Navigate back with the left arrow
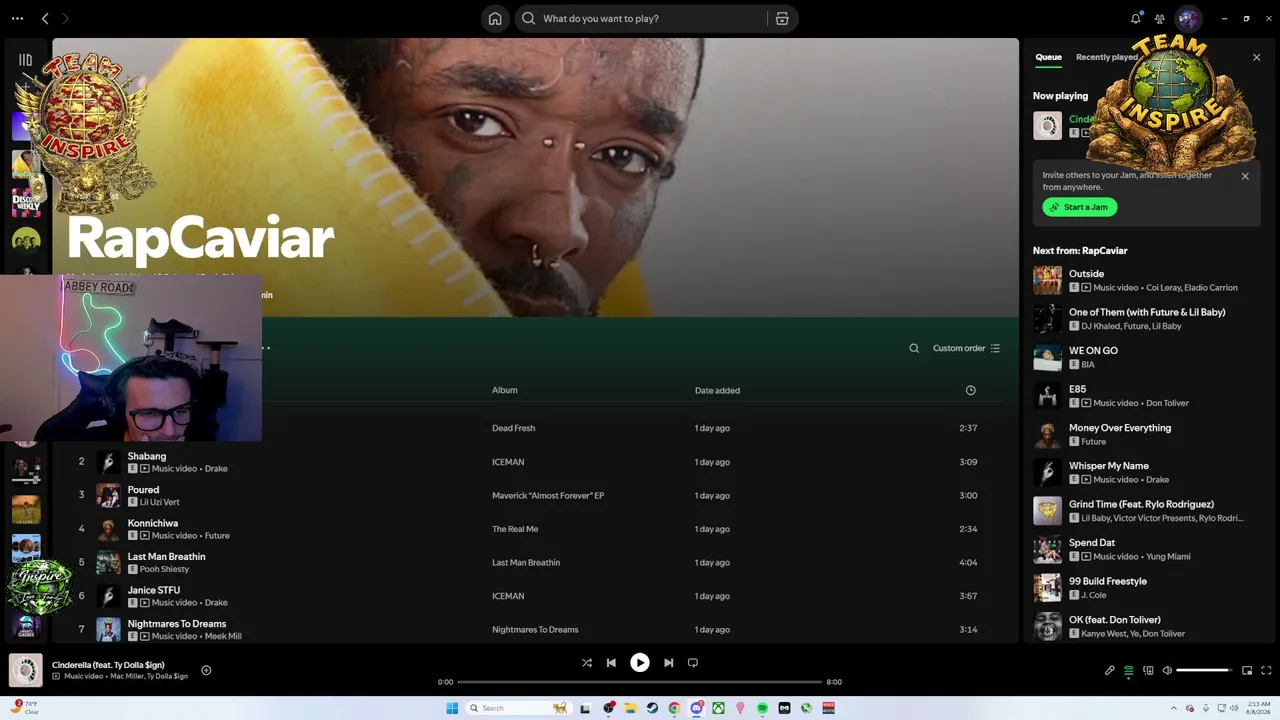 tap(45, 18)
